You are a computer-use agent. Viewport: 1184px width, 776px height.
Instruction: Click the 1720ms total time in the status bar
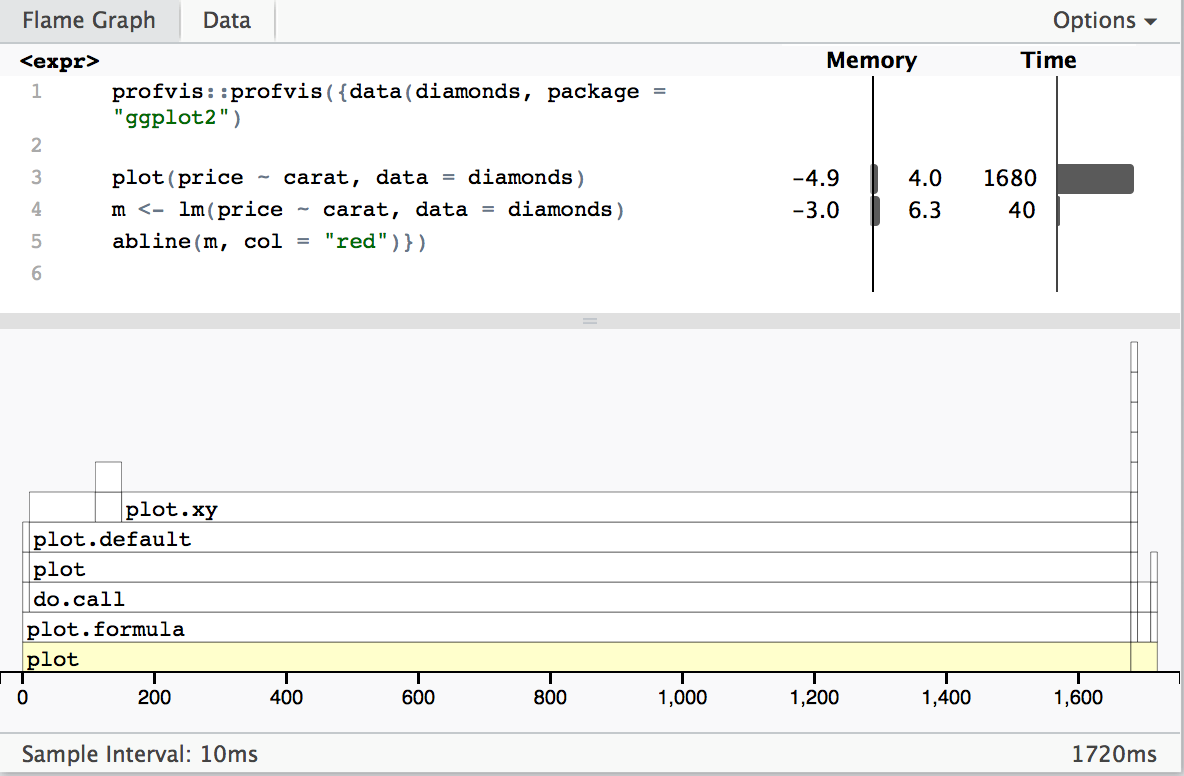coord(1115,754)
